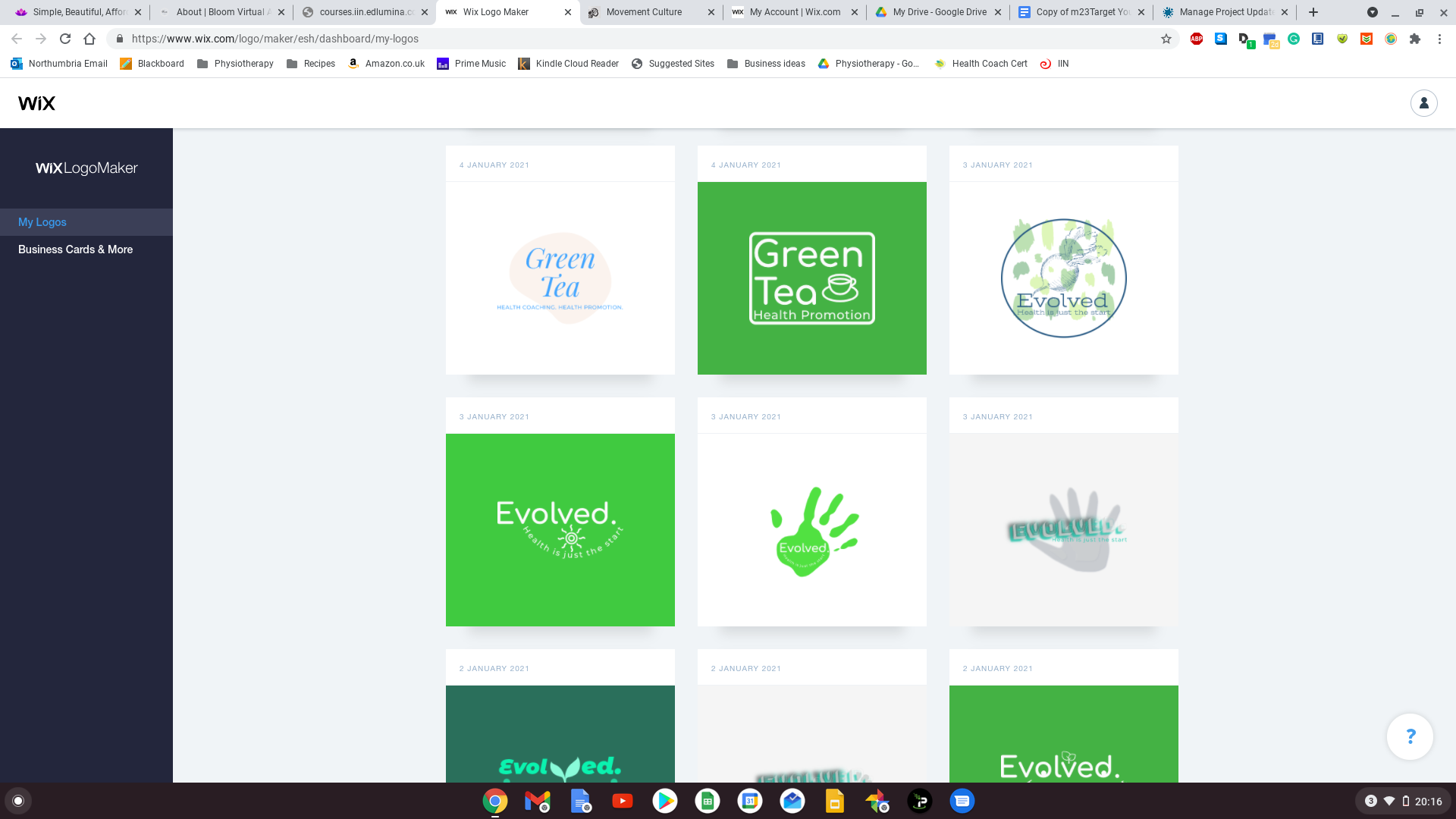Open green Green Tea Health Promotion logo
This screenshot has height=819, width=1456.
[811, 278]
